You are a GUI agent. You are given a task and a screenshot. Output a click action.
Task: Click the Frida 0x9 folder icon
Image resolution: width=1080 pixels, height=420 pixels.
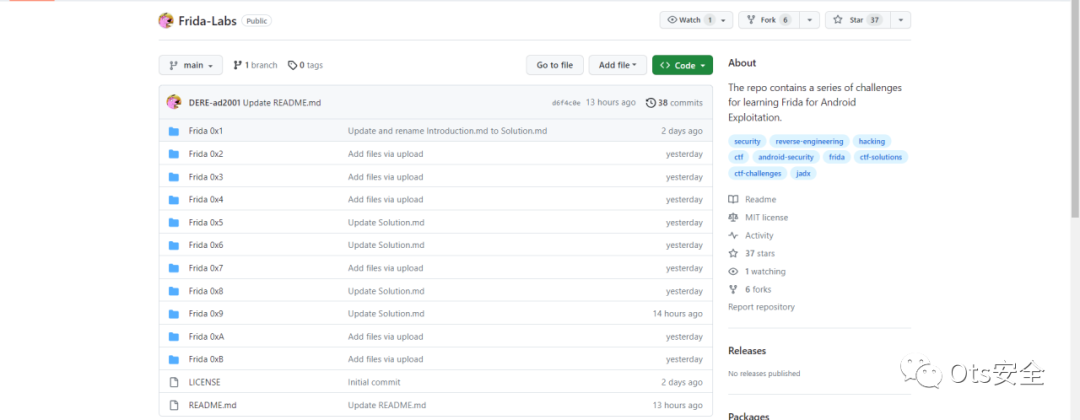174,314
